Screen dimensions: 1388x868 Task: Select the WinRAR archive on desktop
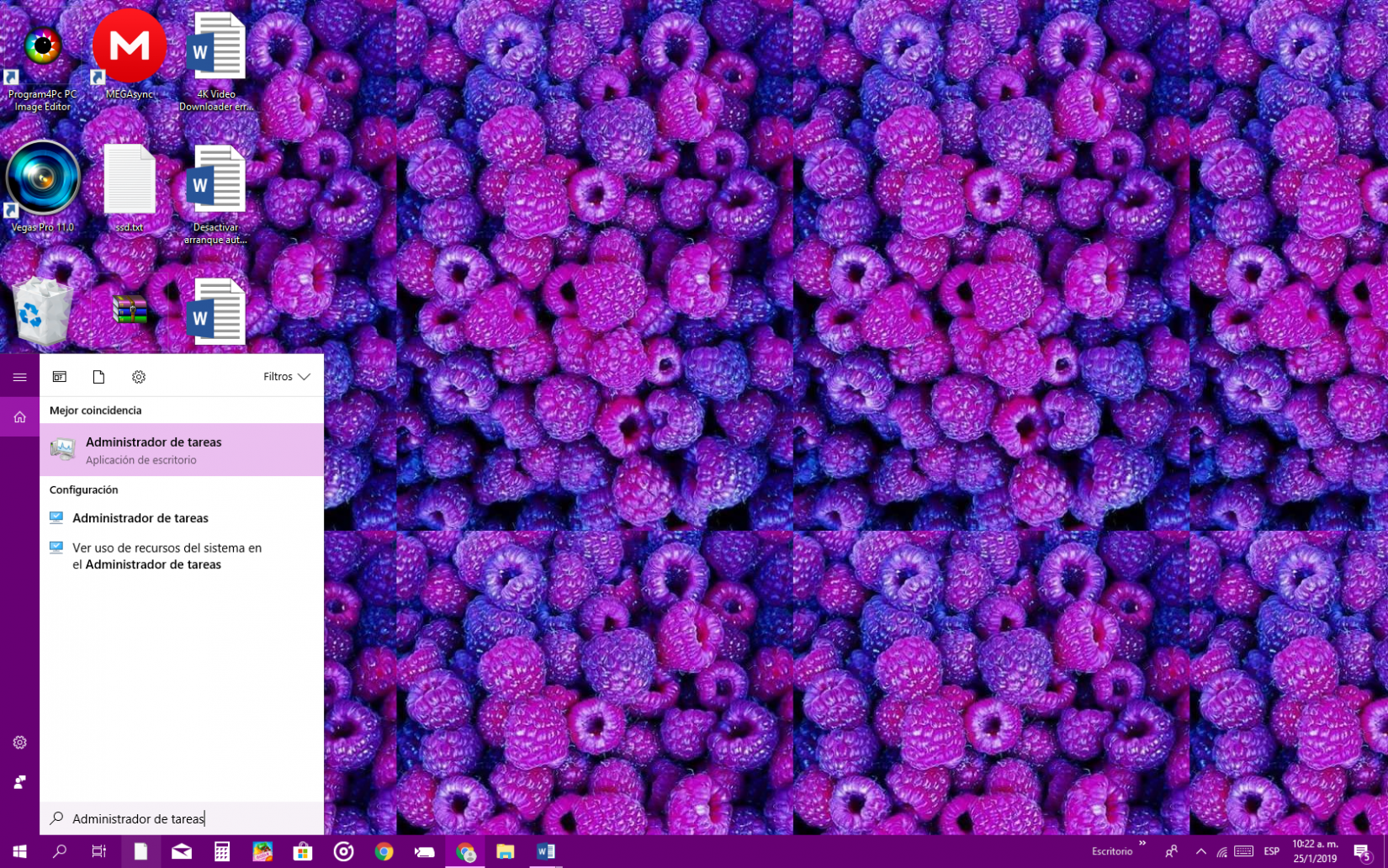coord(130,310)
